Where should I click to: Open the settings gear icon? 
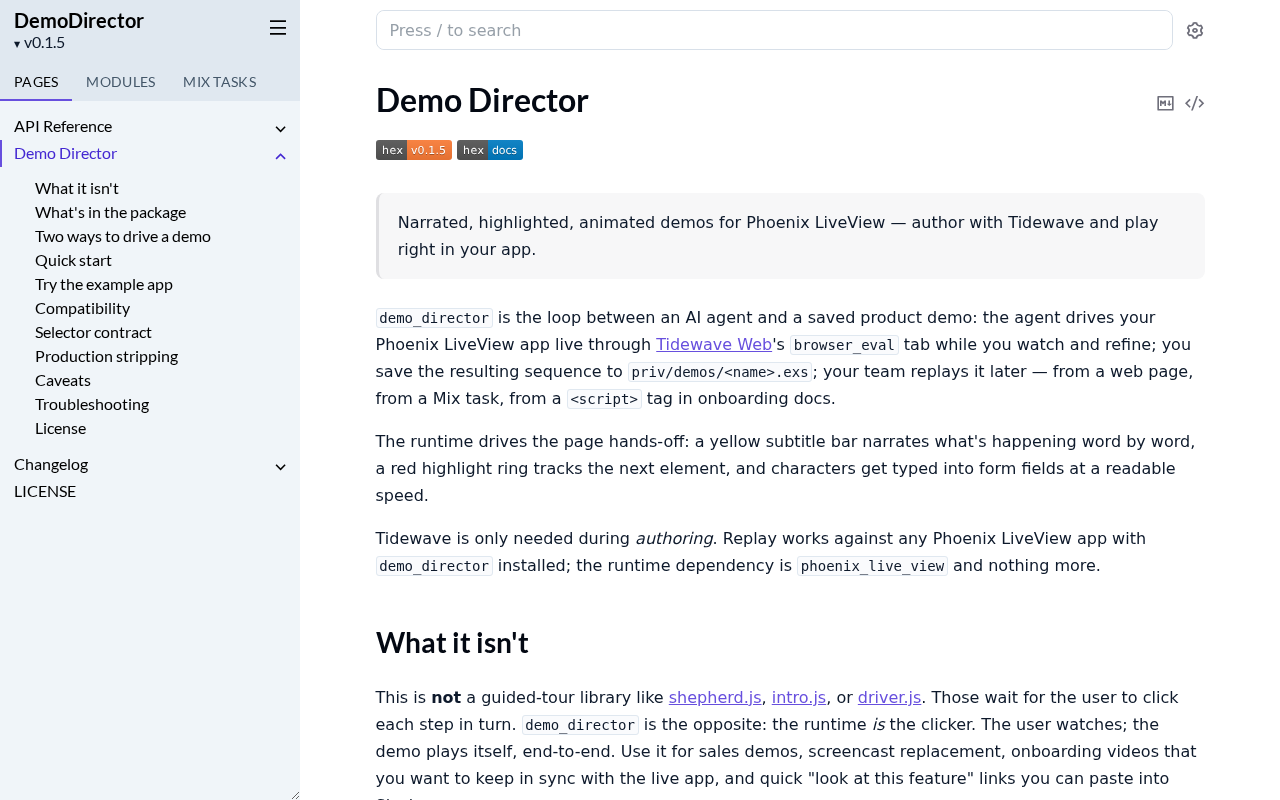click(1195, 30)
